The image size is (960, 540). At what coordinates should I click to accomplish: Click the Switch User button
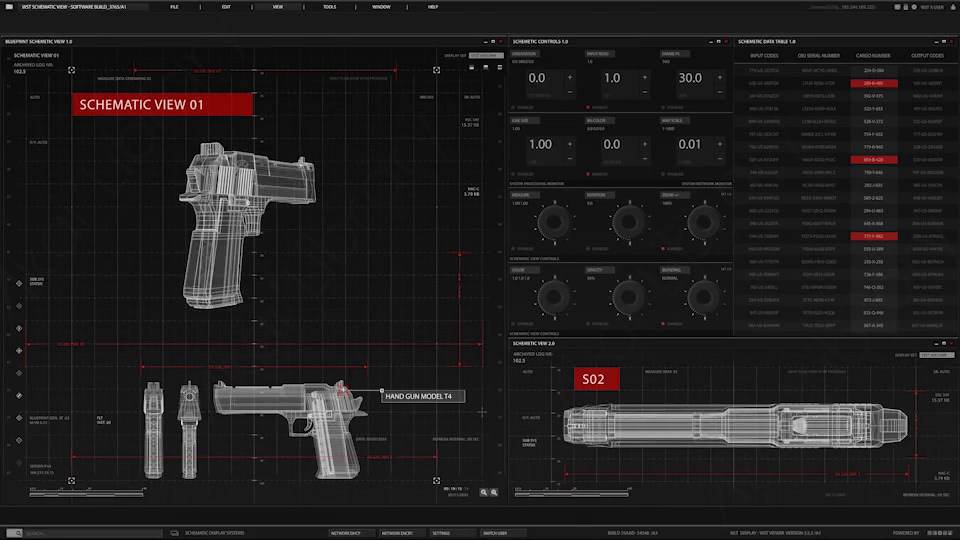click(x=503, y=533)
